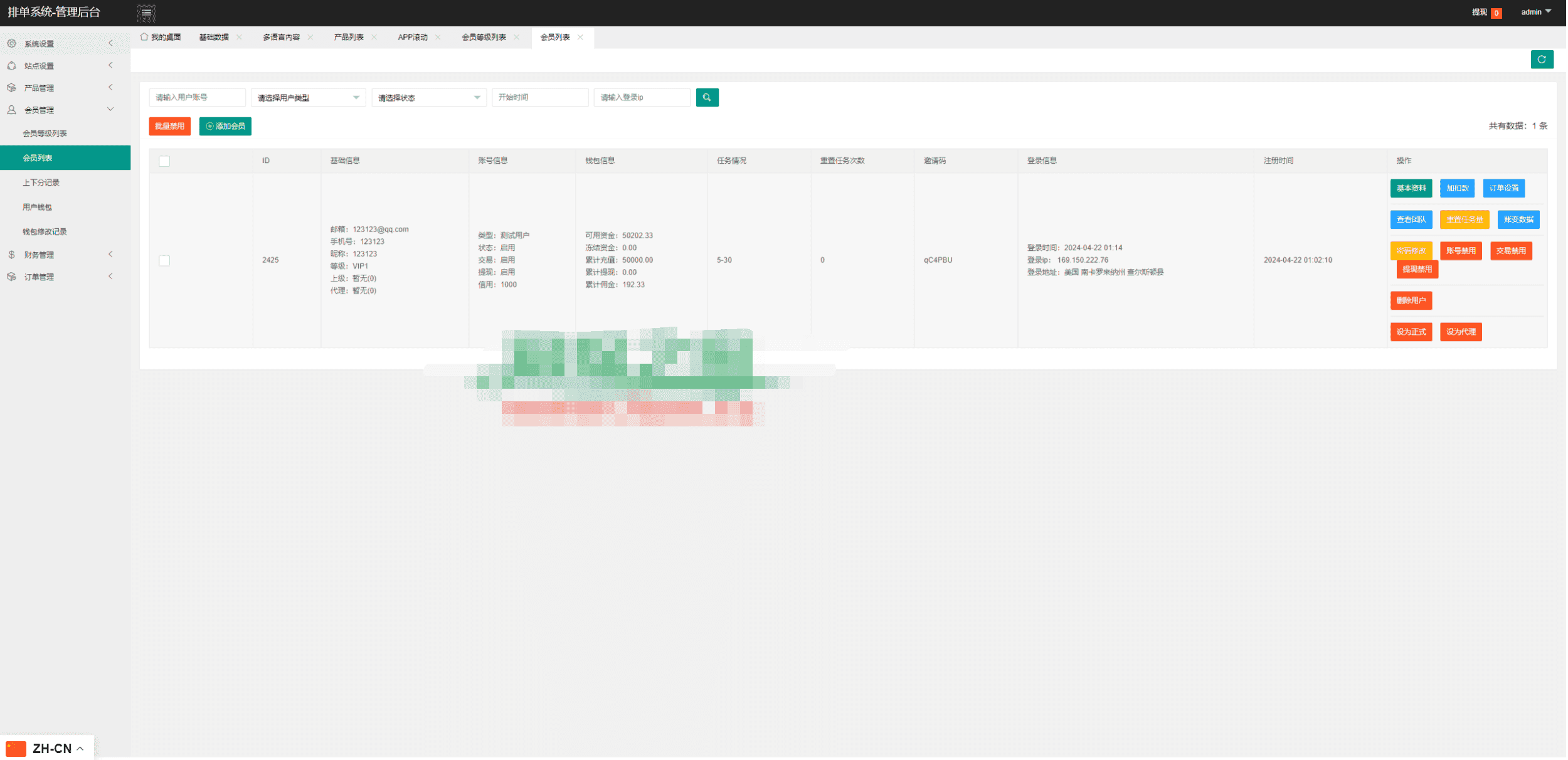Close the 产品列表 tab with its X
The width and height of the screenshot is (1568, 760).
click(374, 37)
